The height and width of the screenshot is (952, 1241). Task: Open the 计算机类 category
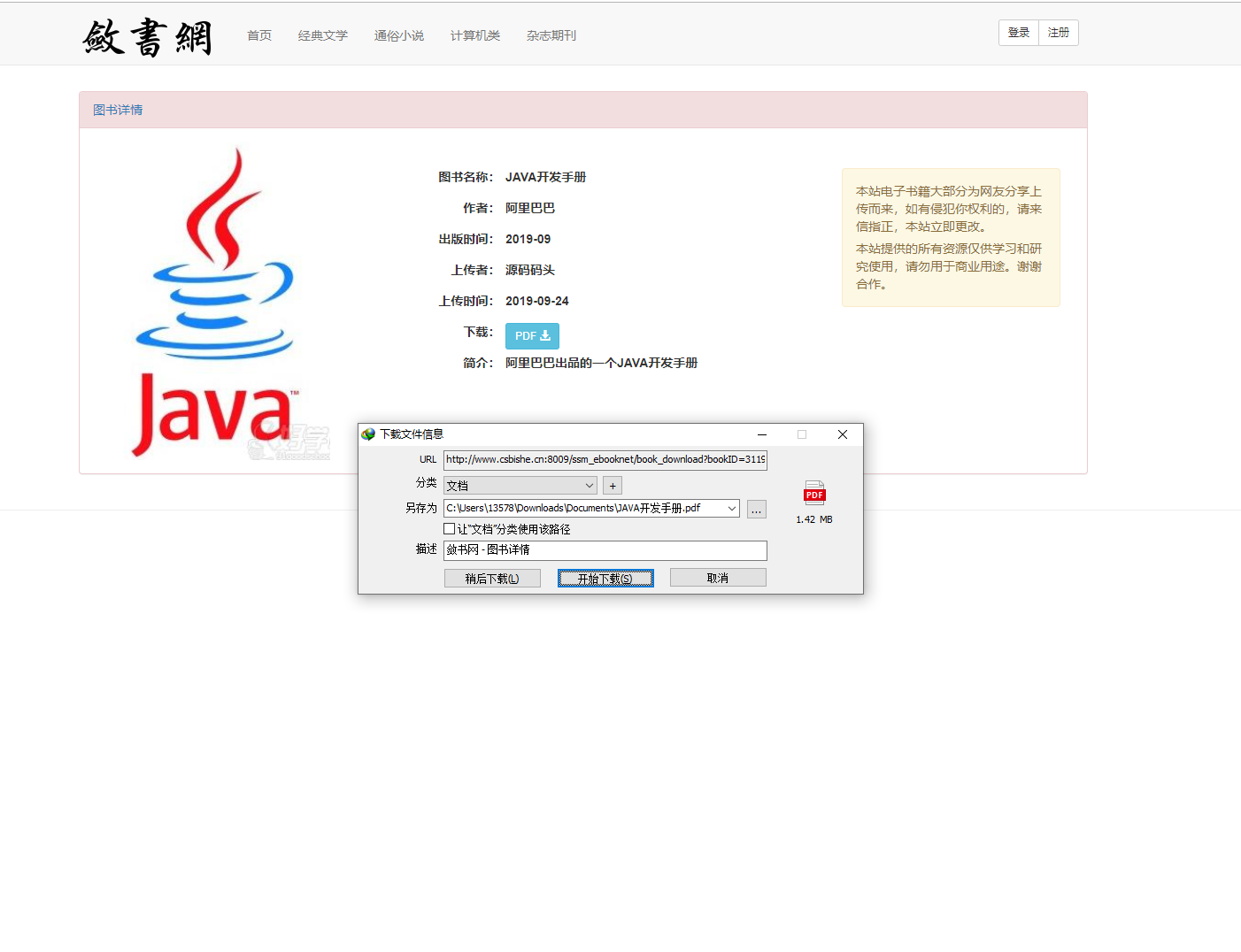475,35
